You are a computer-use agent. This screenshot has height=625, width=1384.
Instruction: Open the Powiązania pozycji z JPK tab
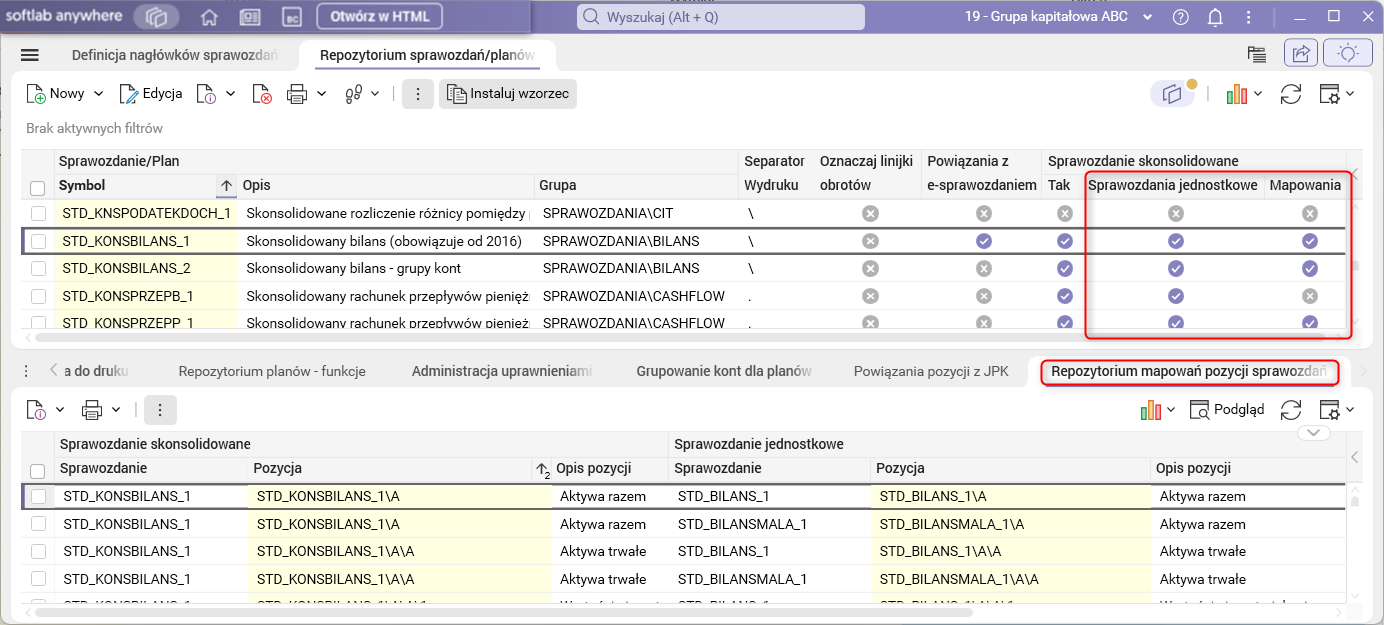tap(930, 372)
